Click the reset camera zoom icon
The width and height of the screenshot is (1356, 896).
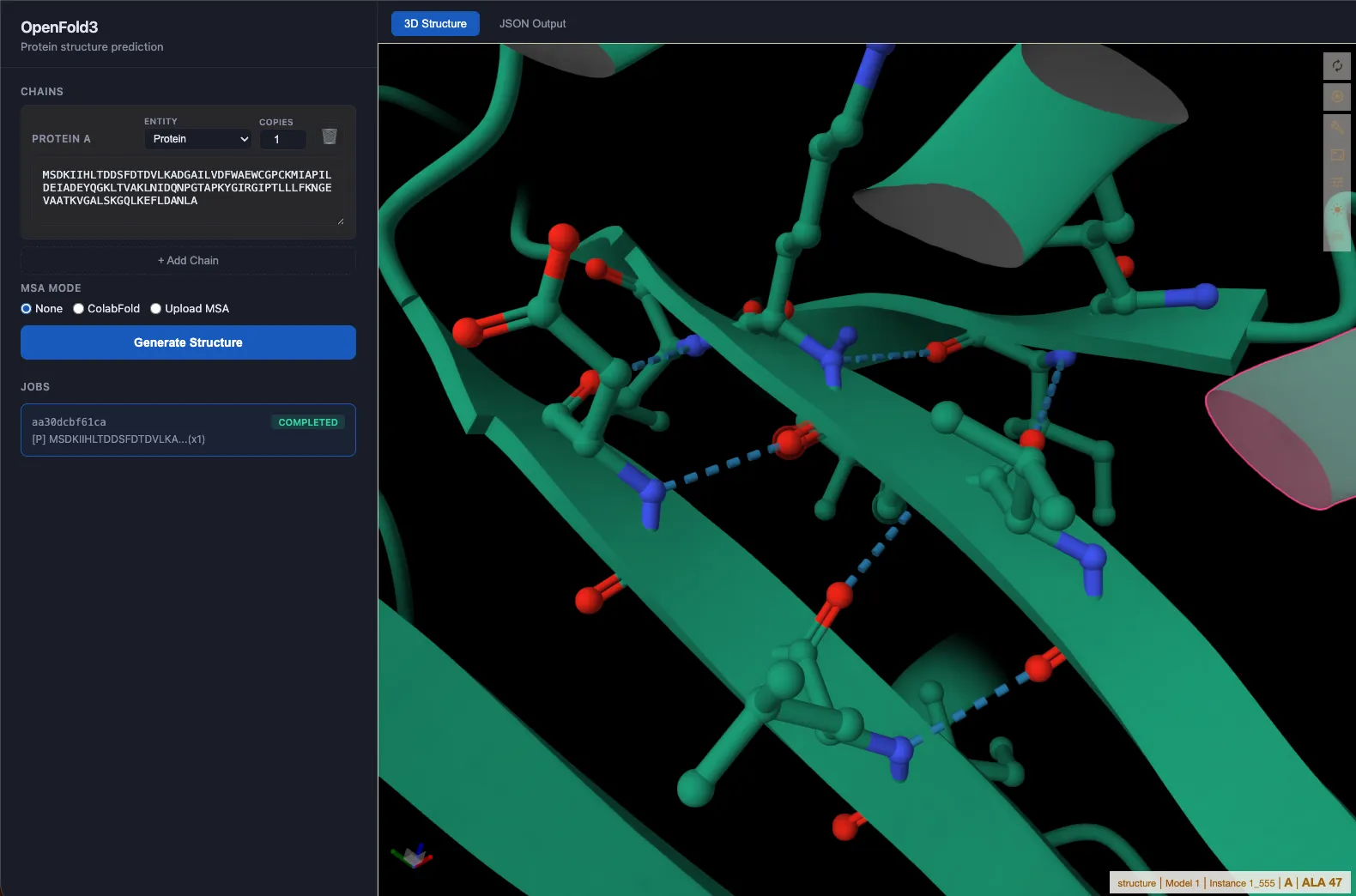1337,66
